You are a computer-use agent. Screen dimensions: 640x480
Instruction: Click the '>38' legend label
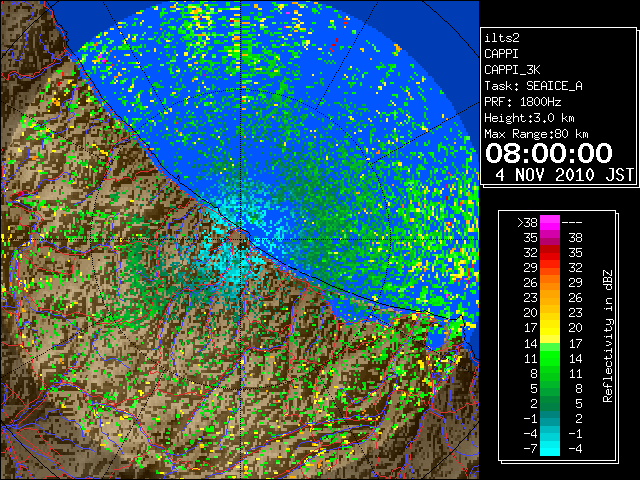tap(527, 223)
